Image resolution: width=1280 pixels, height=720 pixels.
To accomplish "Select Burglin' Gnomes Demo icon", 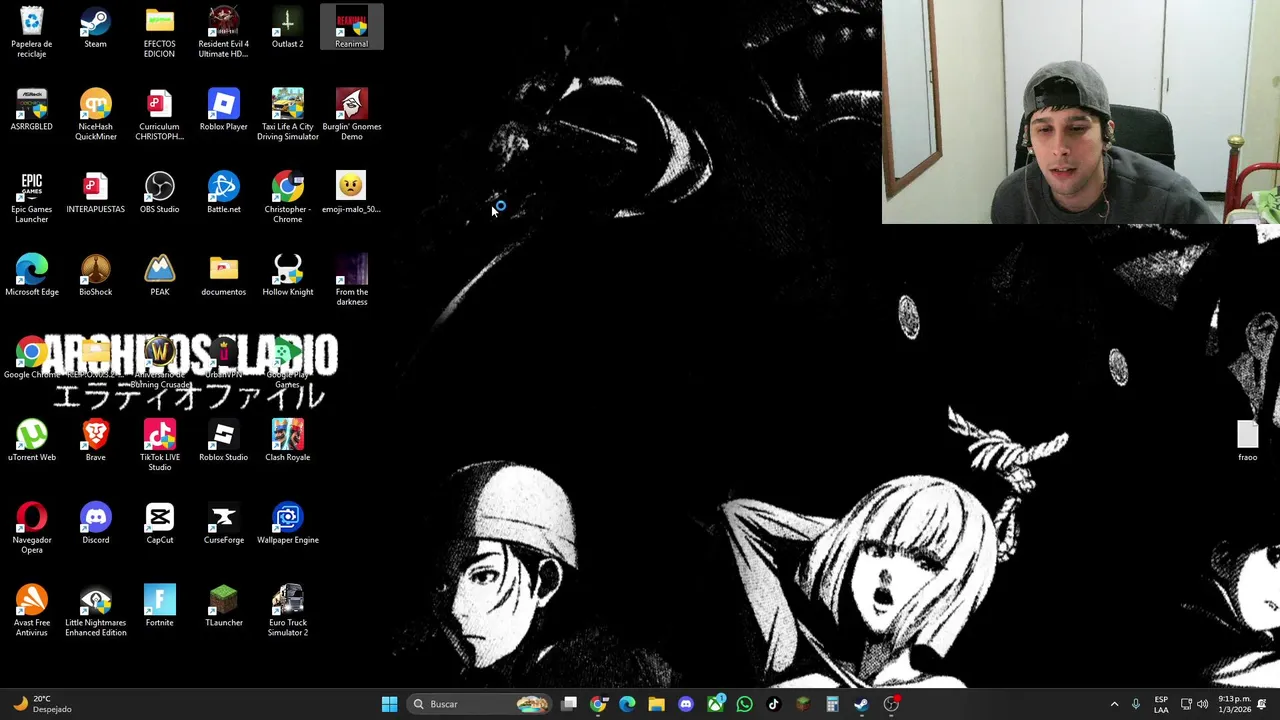I will 351,115.
